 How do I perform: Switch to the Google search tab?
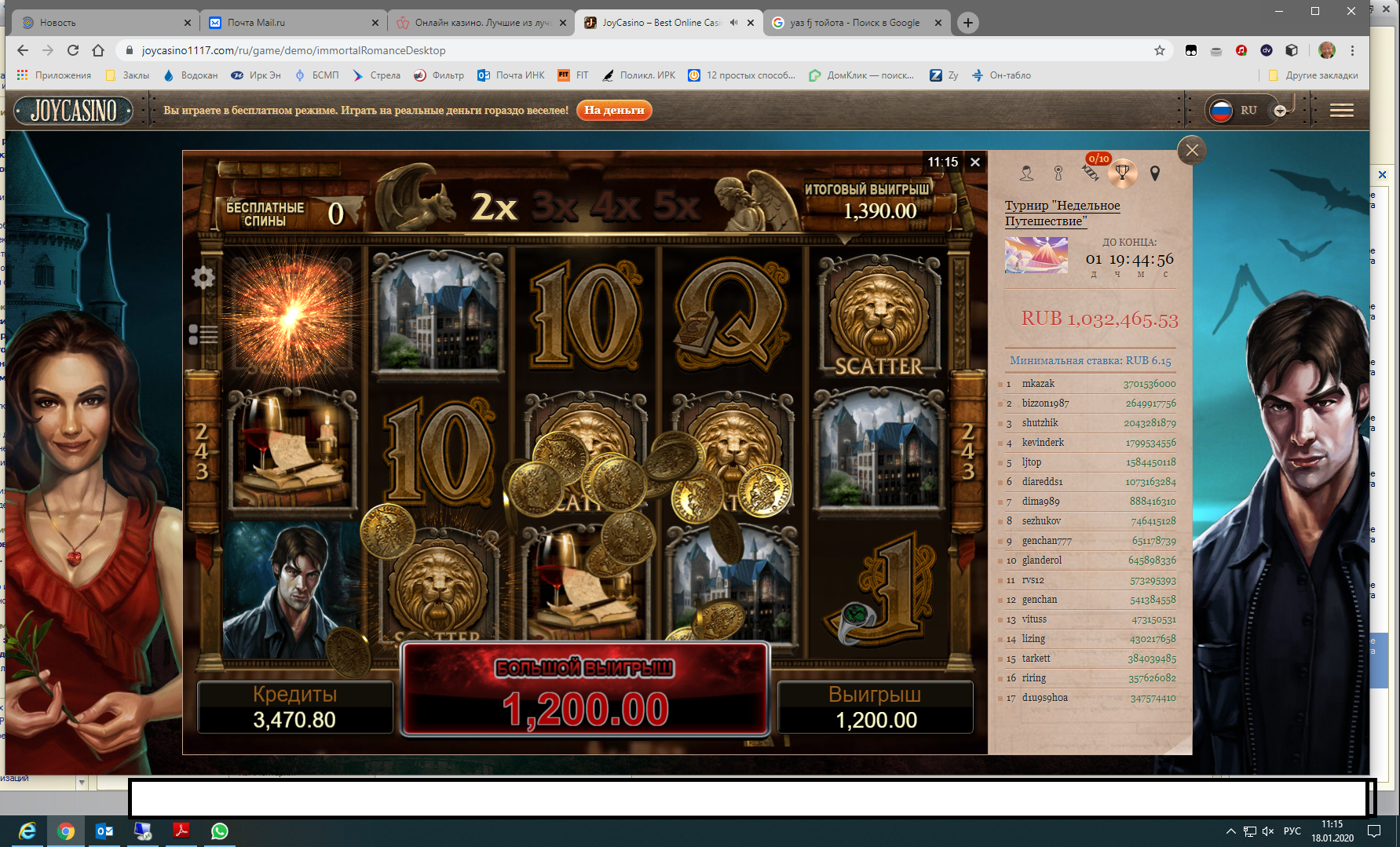pos(854,23)
